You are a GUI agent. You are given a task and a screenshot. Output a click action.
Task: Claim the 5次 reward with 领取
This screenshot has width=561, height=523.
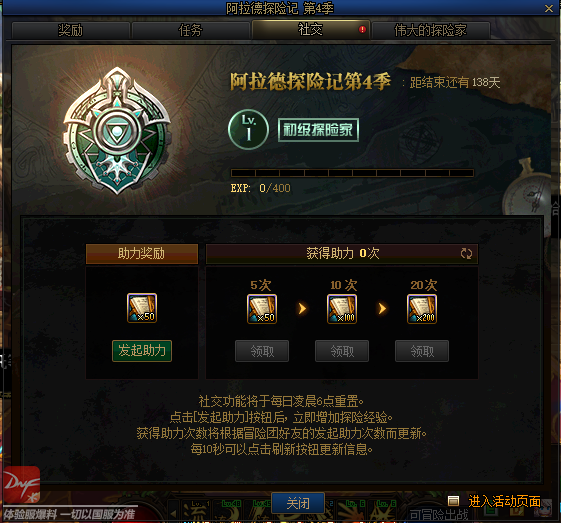coord(262,351)
